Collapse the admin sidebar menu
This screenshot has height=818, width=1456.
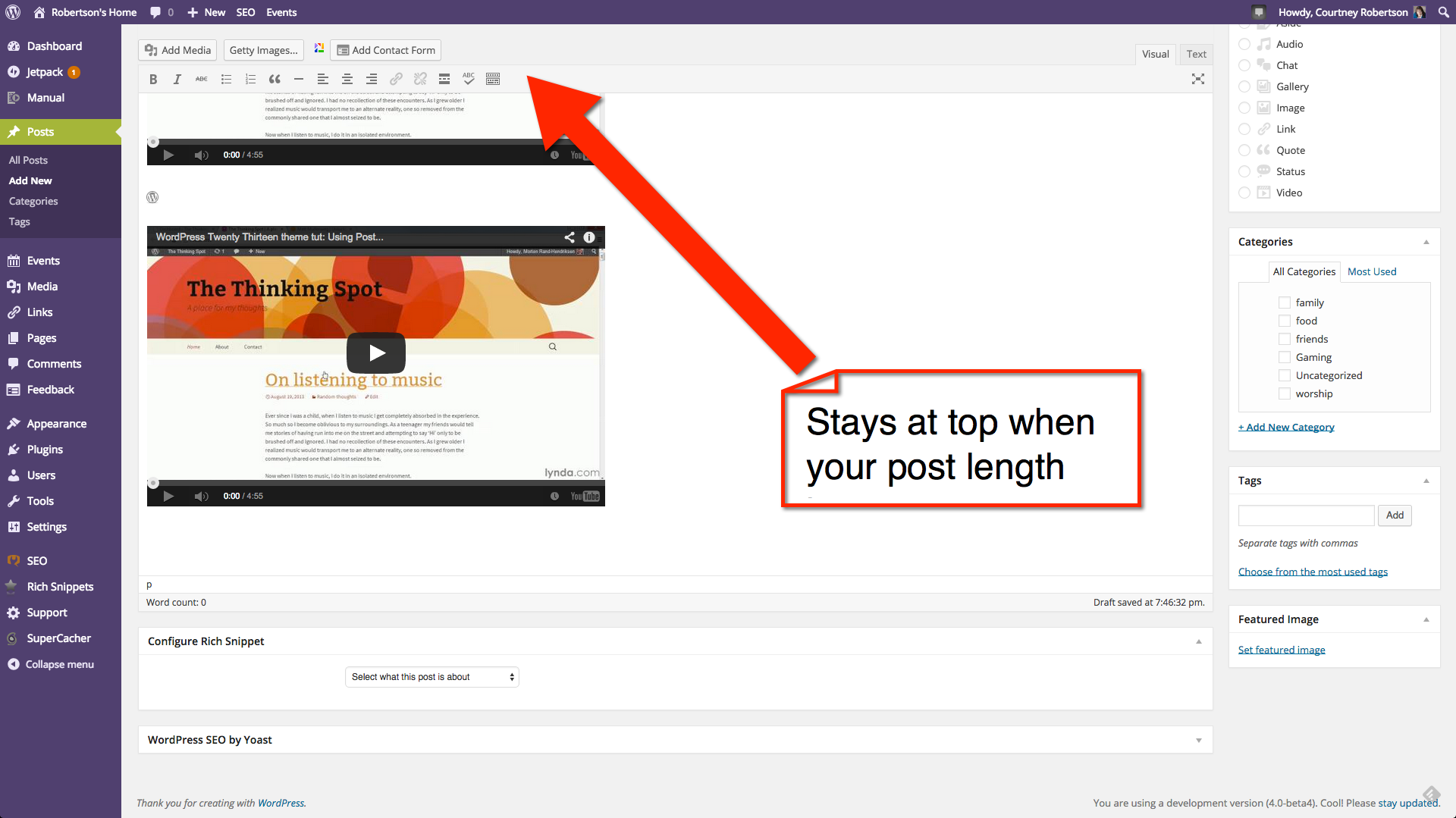point(51,664)
